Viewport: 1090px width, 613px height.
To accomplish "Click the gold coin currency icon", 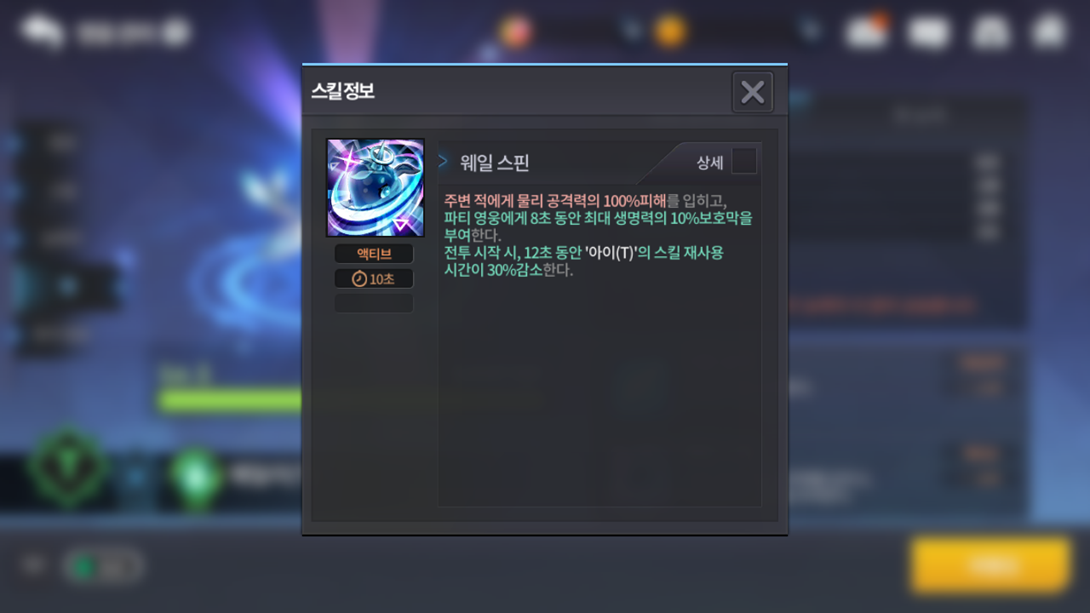I will 669,31.
